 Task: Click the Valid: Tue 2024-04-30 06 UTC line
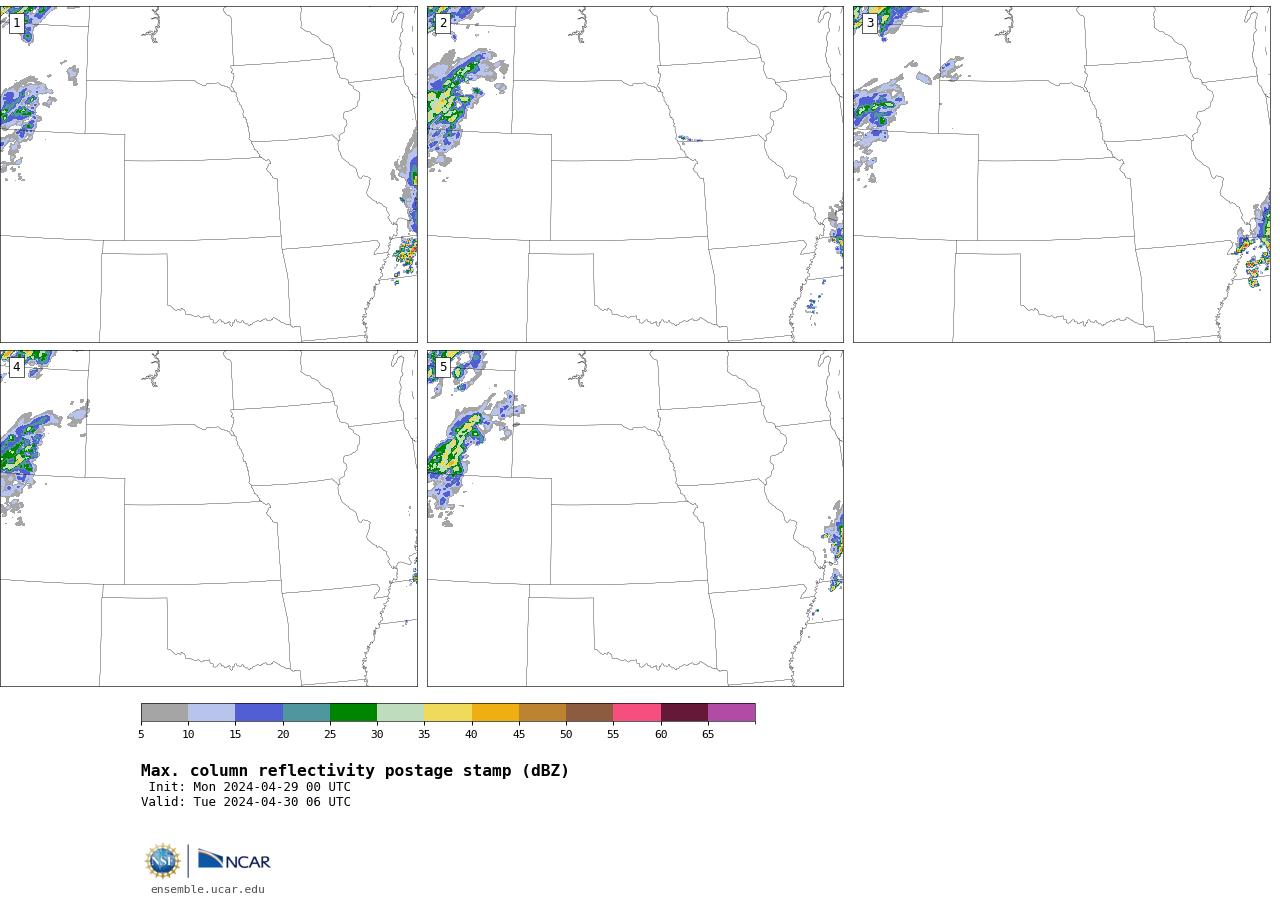pyautogui.click(x=246, y=802)
